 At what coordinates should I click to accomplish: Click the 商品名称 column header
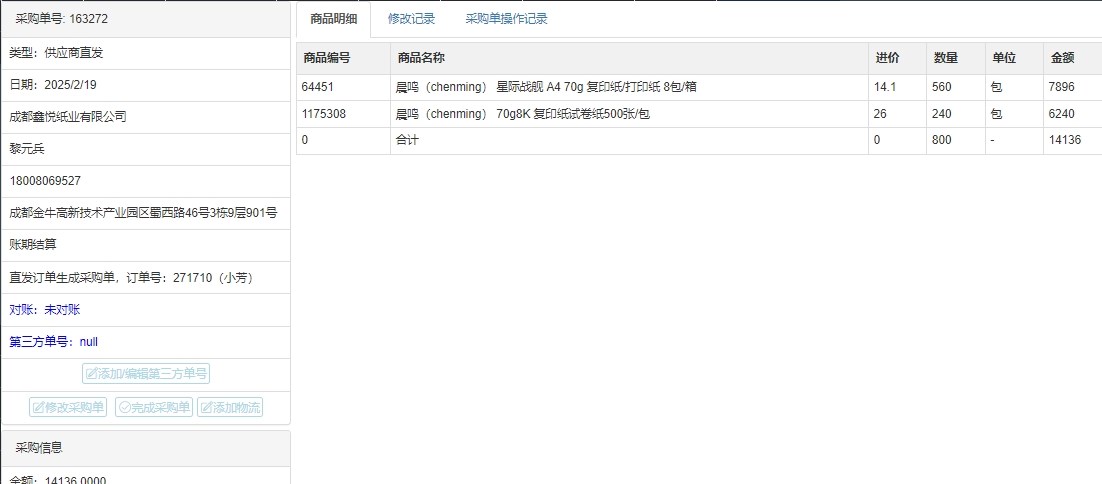[x=629, y=58]
